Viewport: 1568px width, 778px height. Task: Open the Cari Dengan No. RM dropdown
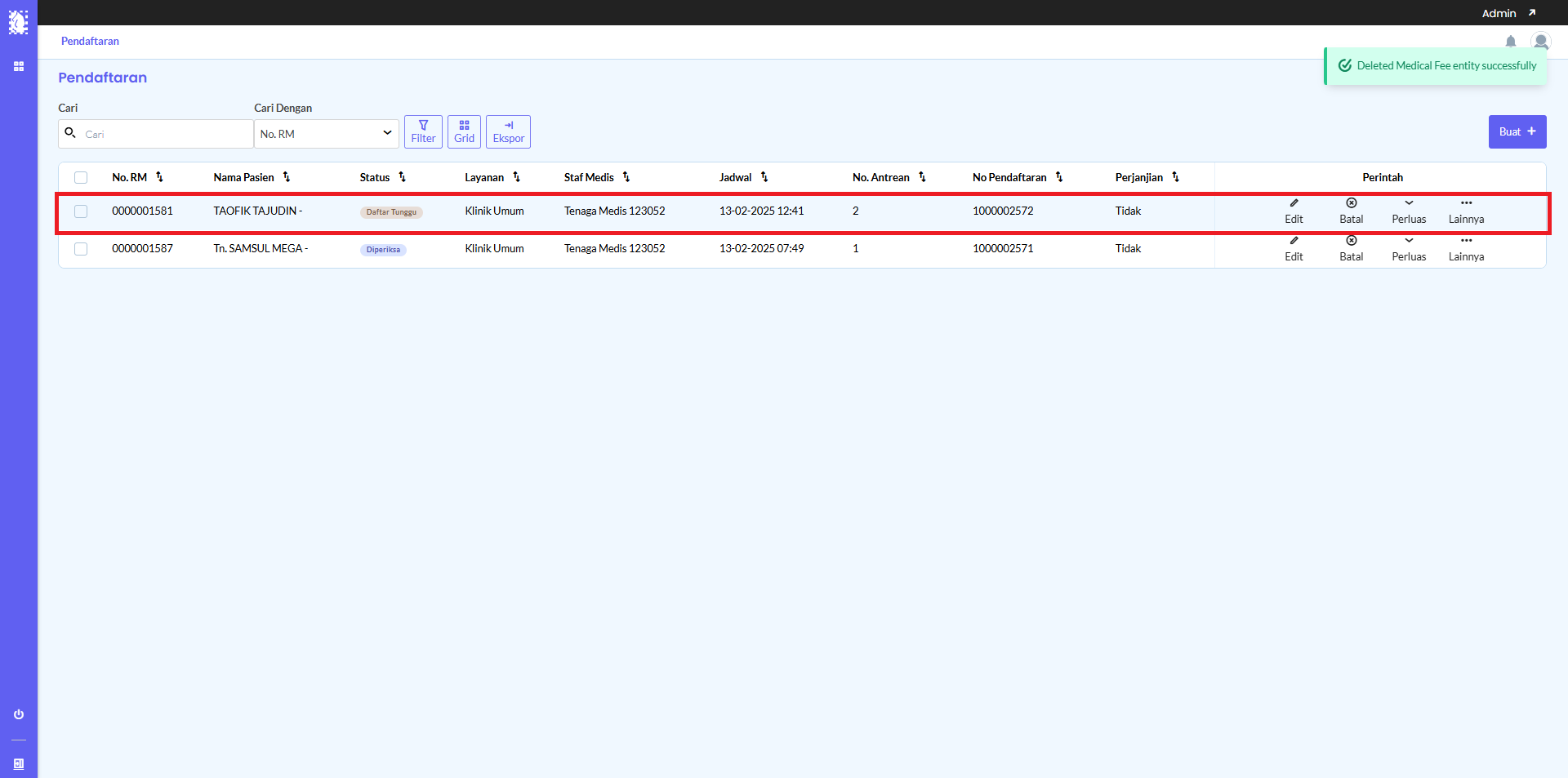tap(327, 134)
